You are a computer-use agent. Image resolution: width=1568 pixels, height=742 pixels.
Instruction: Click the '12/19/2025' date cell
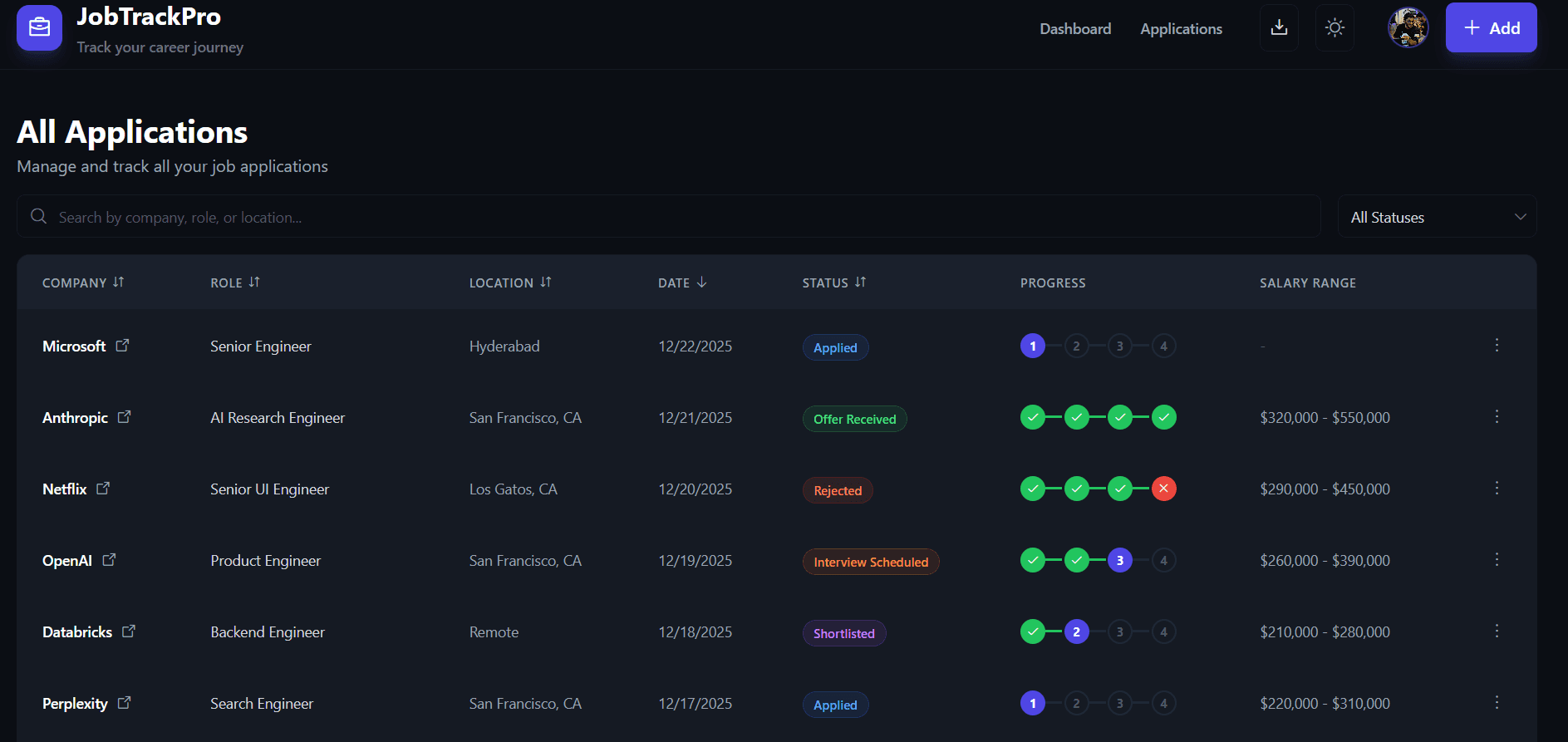point(696,560)
